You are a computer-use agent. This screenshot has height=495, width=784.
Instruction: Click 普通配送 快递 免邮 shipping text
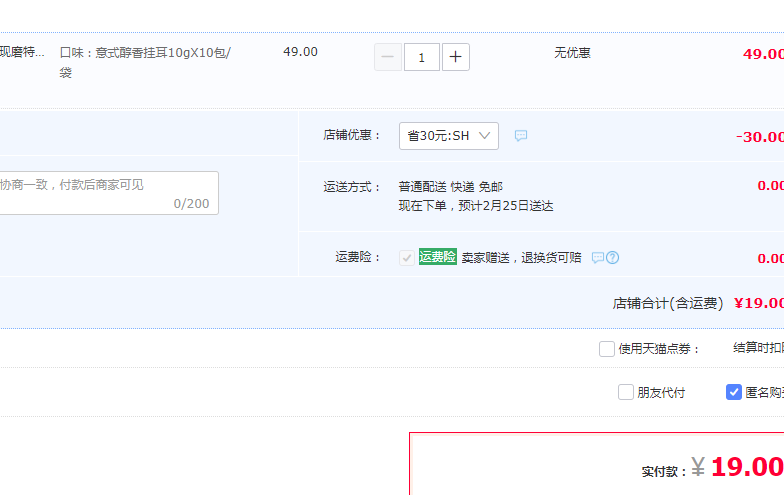(x=450, y=187)
